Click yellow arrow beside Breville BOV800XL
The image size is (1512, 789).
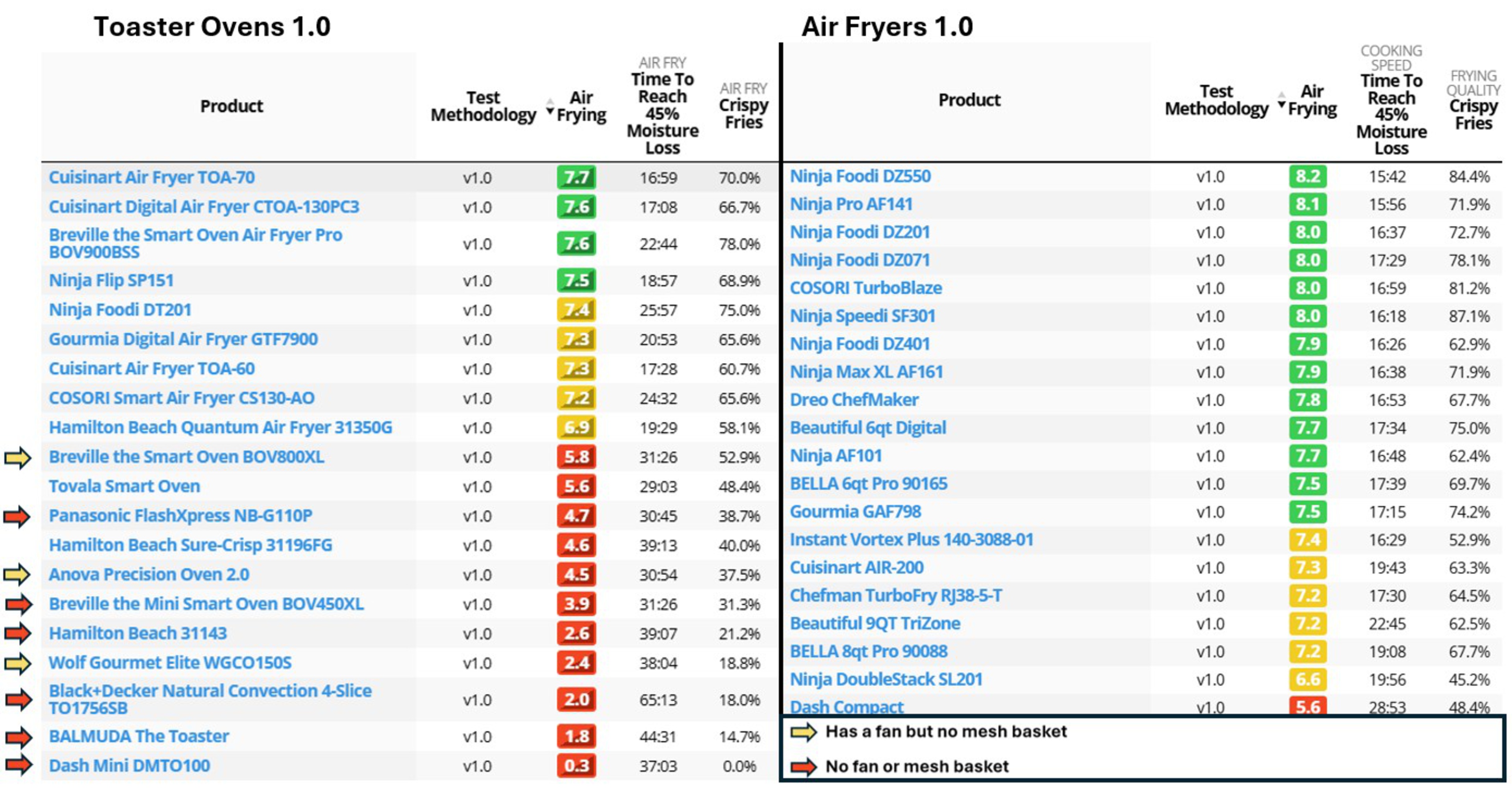pos(17,458)
